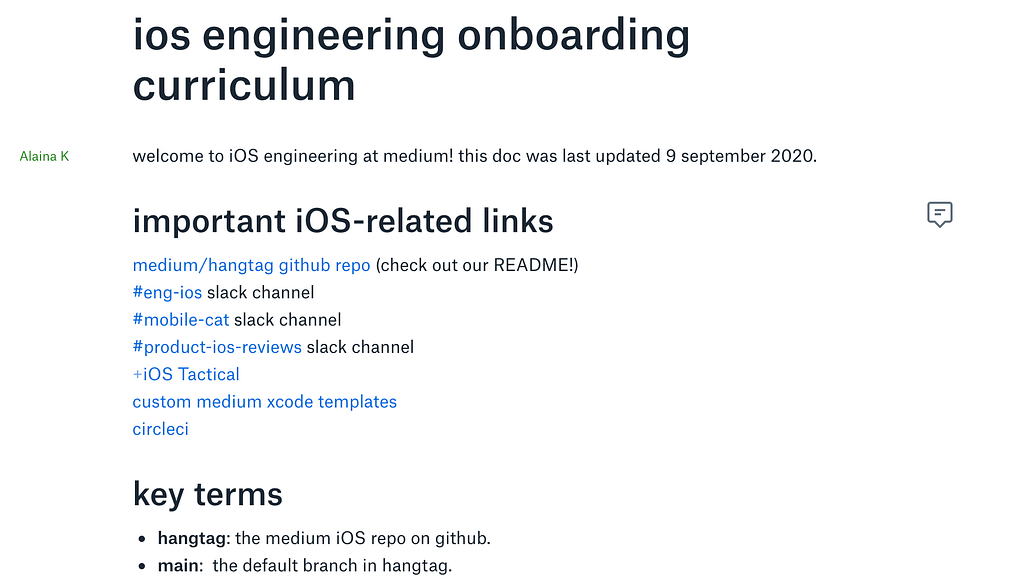This screenshot has width=1024, height=583.
Task: Click the '9 september 2020' date text
Action: click(739, 157)
